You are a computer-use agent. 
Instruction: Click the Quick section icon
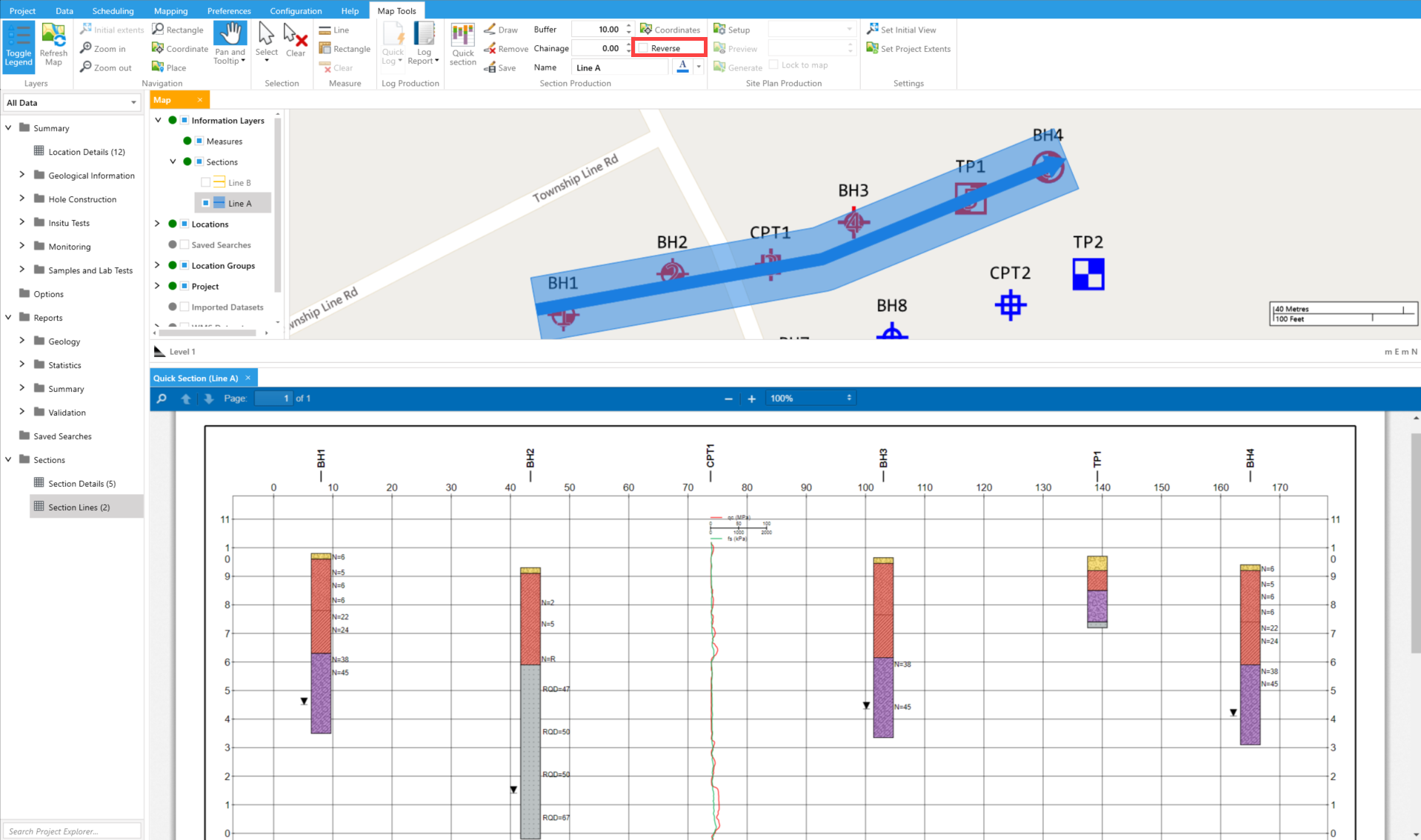pyautogui.click(x=463, y=45)
